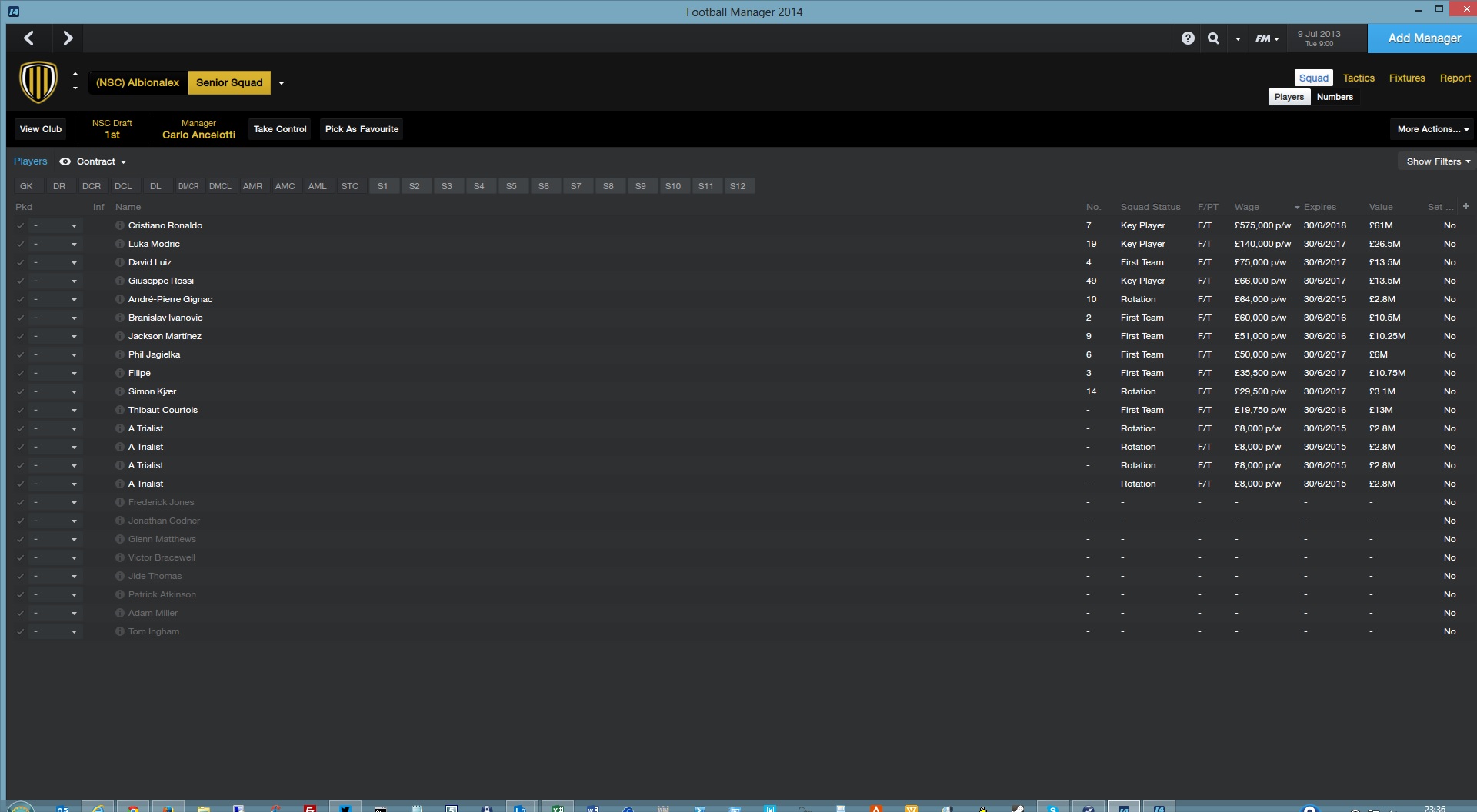Image resolution: width=1477 pixels, height=812 pixels.
Task: Switch to the Tactics tab
Action: [x=1359, y=78]
